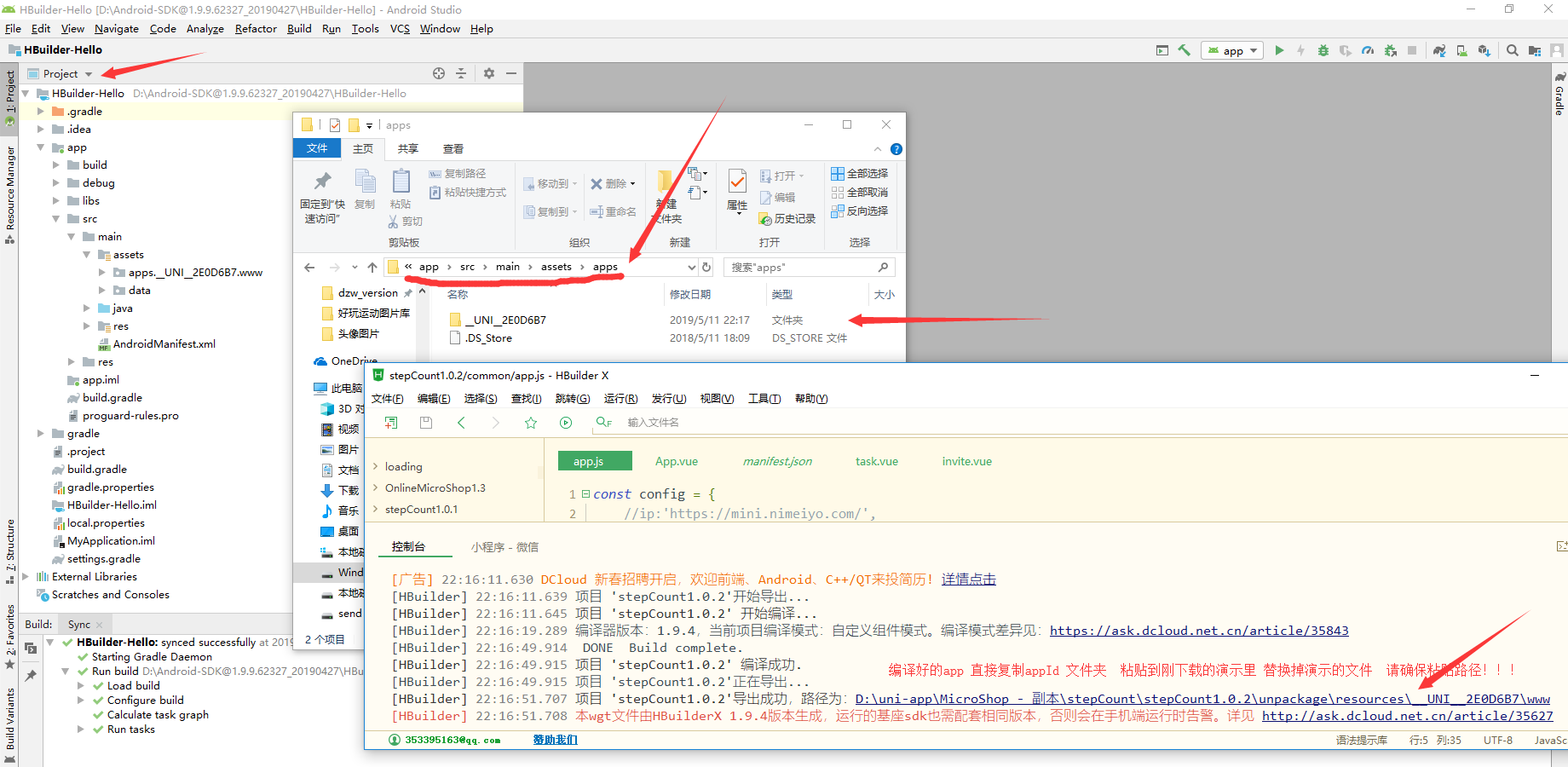Click the Make Project hammer icon

1184,50
